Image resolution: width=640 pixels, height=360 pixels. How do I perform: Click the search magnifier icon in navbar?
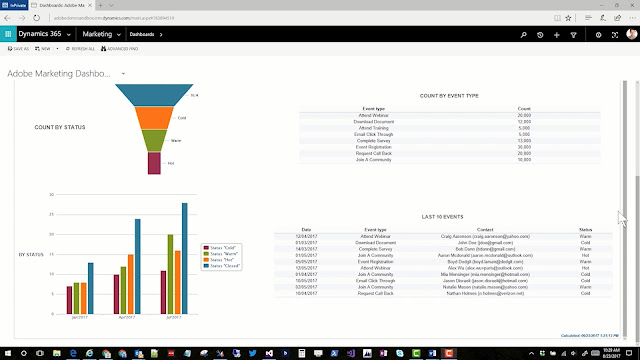523,35
